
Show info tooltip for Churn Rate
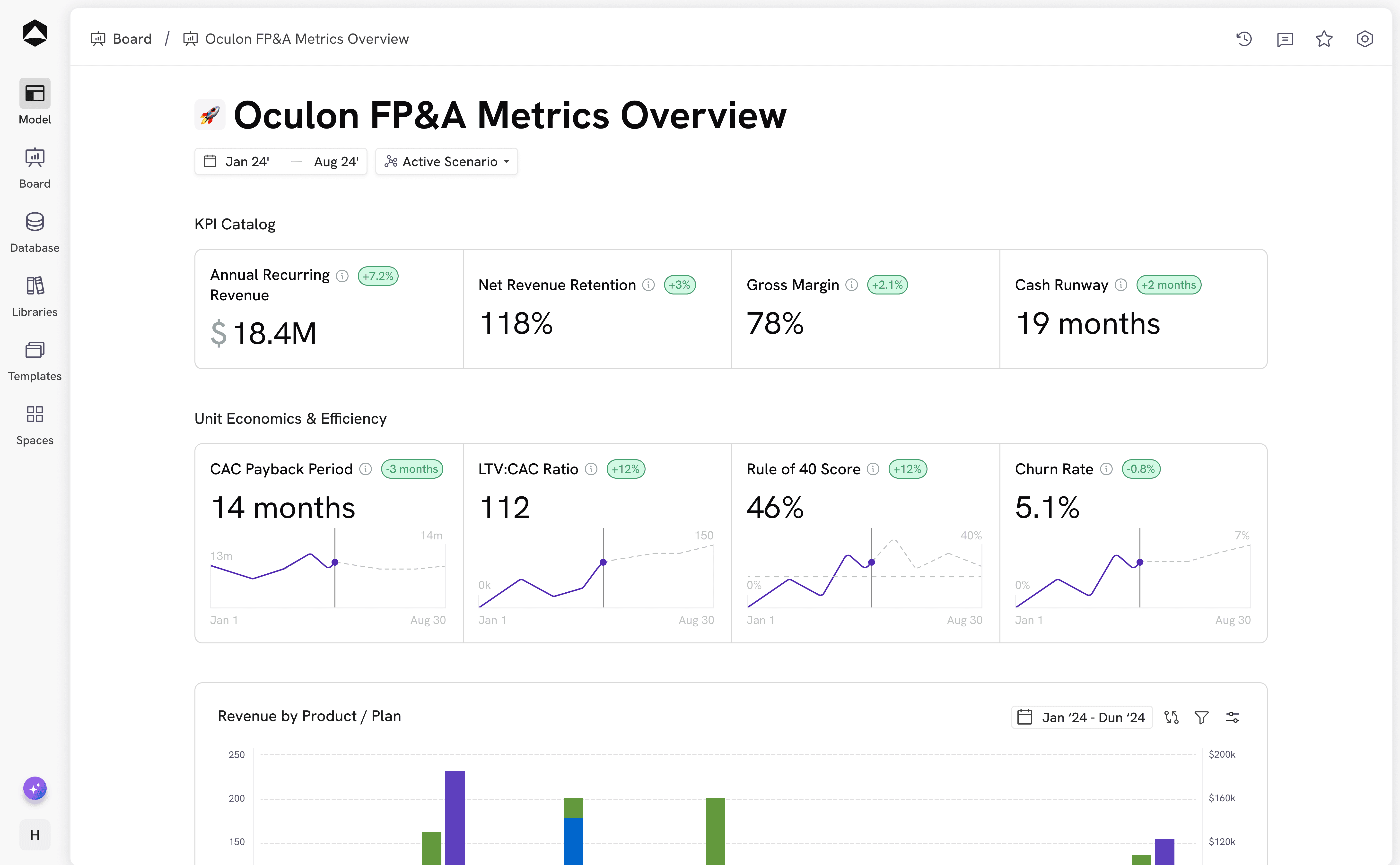pyautogui.click(x=1106, y=469)
